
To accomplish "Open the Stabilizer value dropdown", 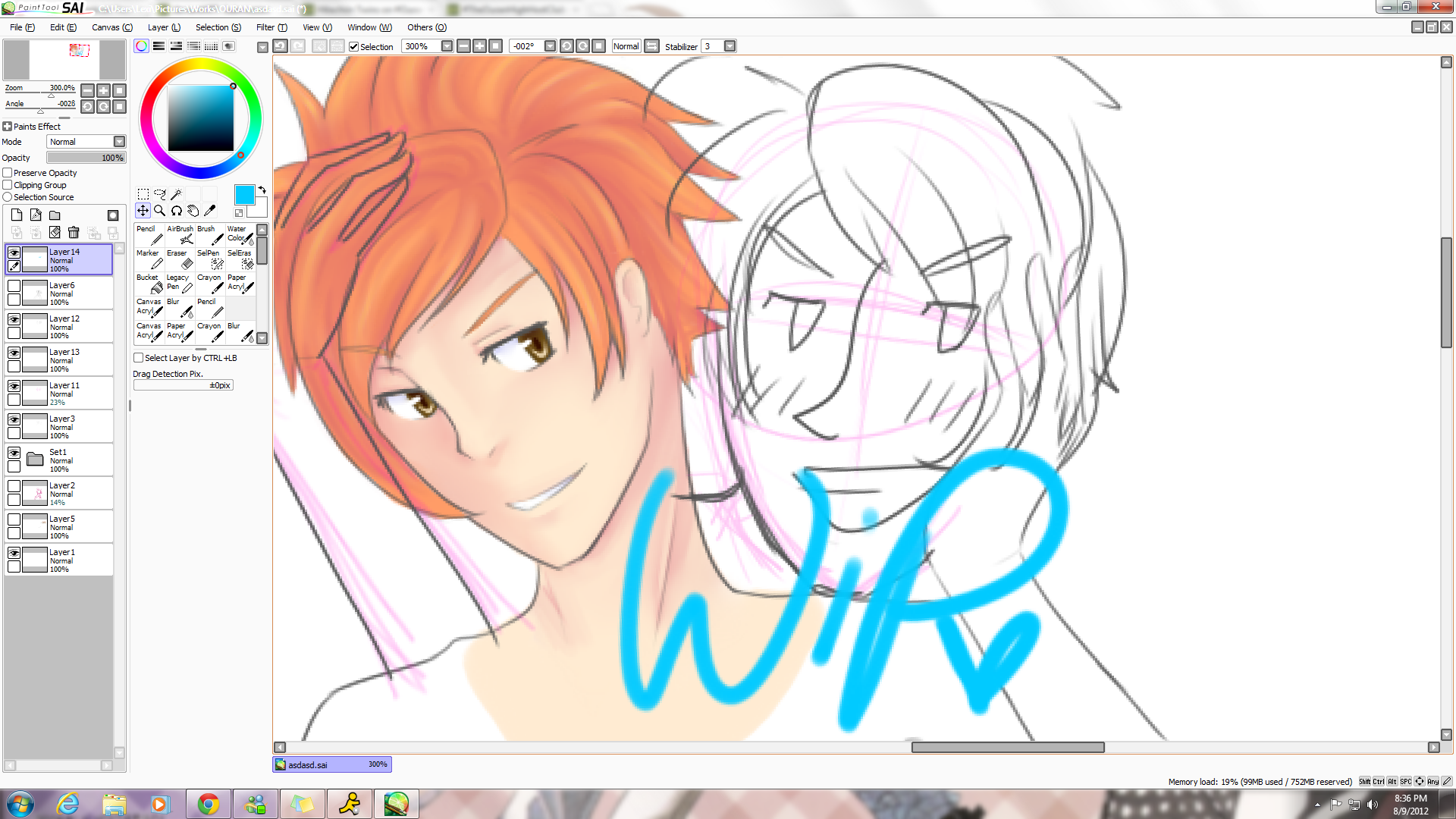I will pyautogui.click(x=730, y=46).
